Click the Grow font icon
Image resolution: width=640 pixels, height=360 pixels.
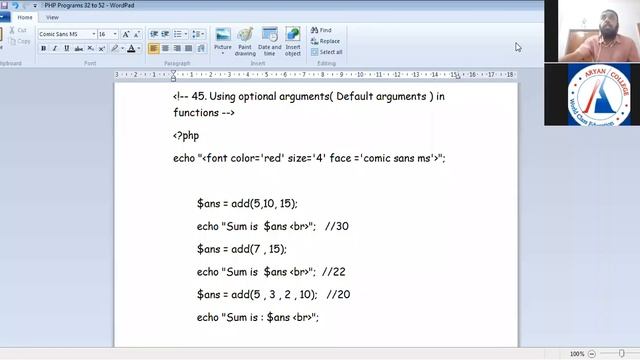[126, 34]
